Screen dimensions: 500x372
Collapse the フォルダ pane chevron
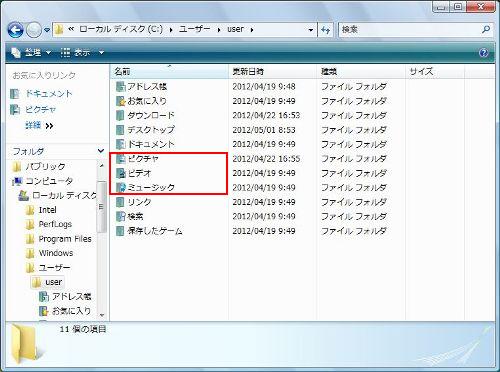point(101,151)
